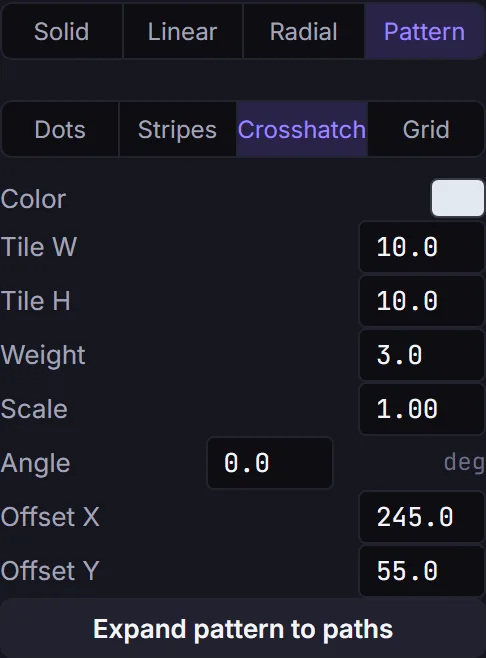Click the Angle label

pyautogui.click(x=35, y=464)
